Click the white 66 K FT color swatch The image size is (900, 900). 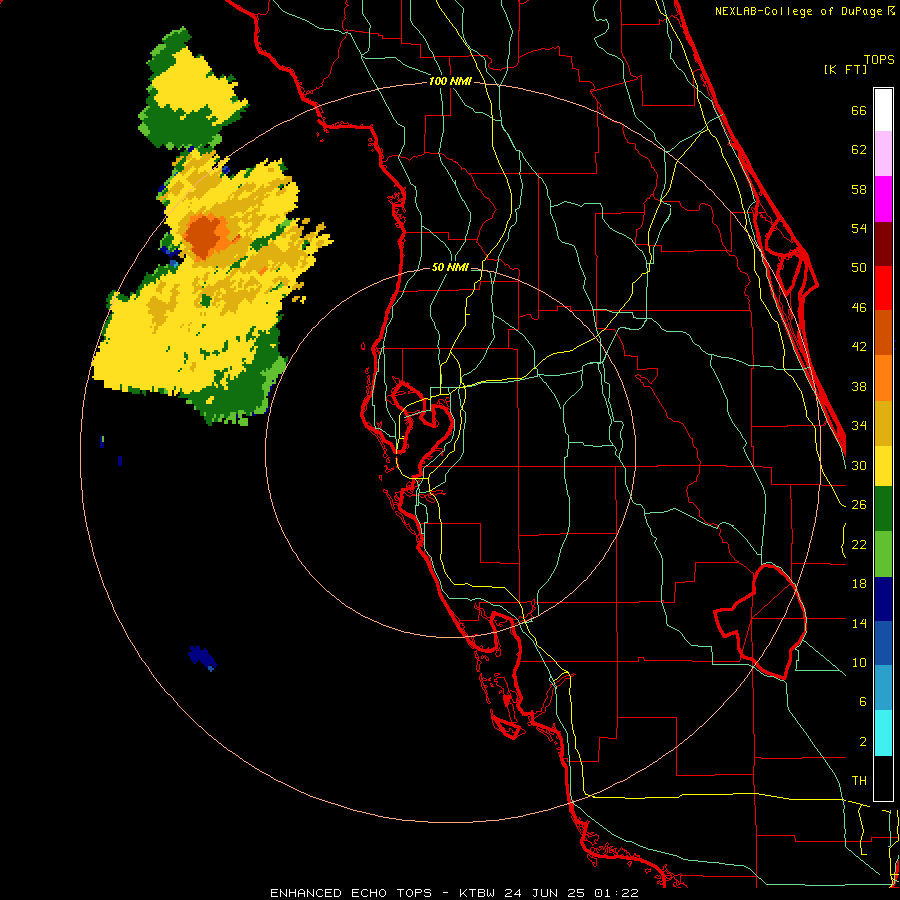(883, 110)
